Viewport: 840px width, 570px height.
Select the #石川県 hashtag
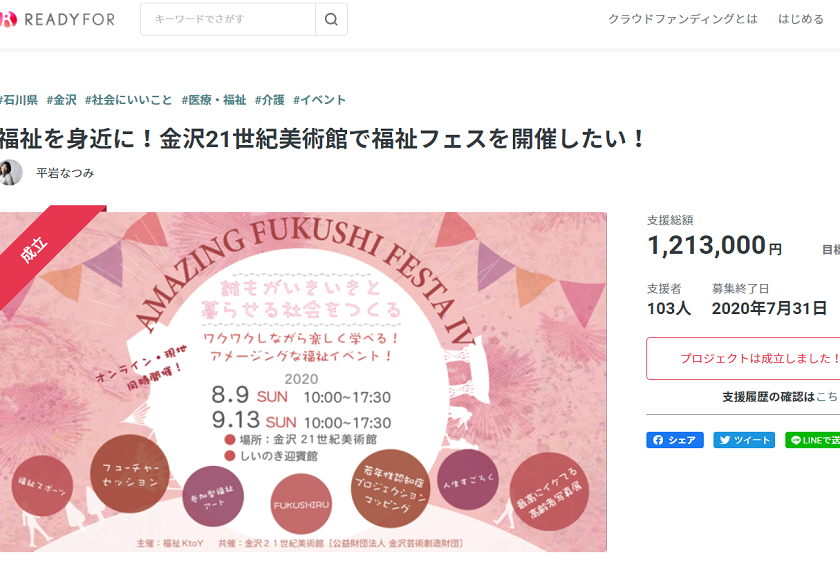19,100
